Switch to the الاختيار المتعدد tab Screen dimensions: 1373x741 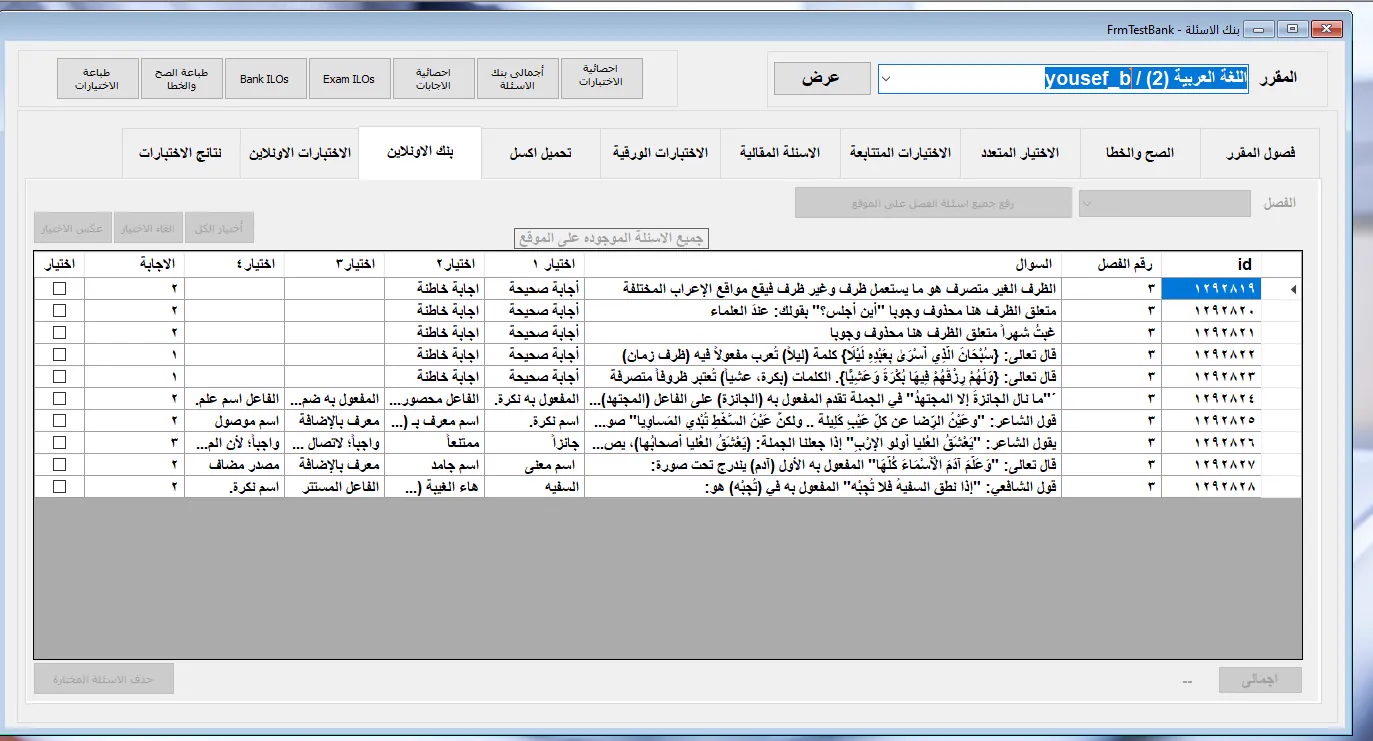tap(1020, 153)
